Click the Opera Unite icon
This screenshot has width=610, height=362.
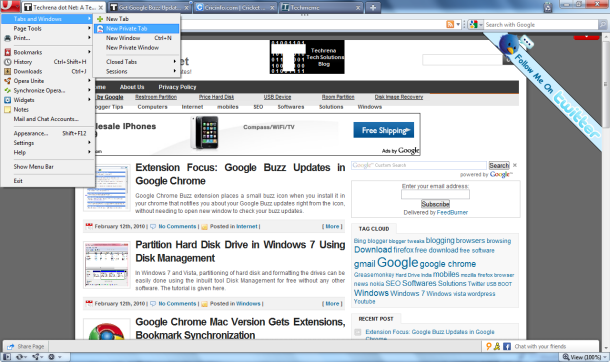coord(7,81)
